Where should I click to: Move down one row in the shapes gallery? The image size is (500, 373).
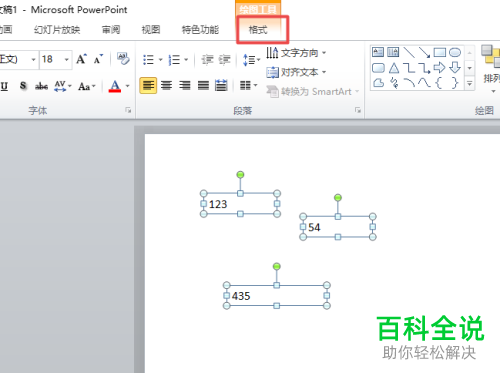[x=470, y=68]
